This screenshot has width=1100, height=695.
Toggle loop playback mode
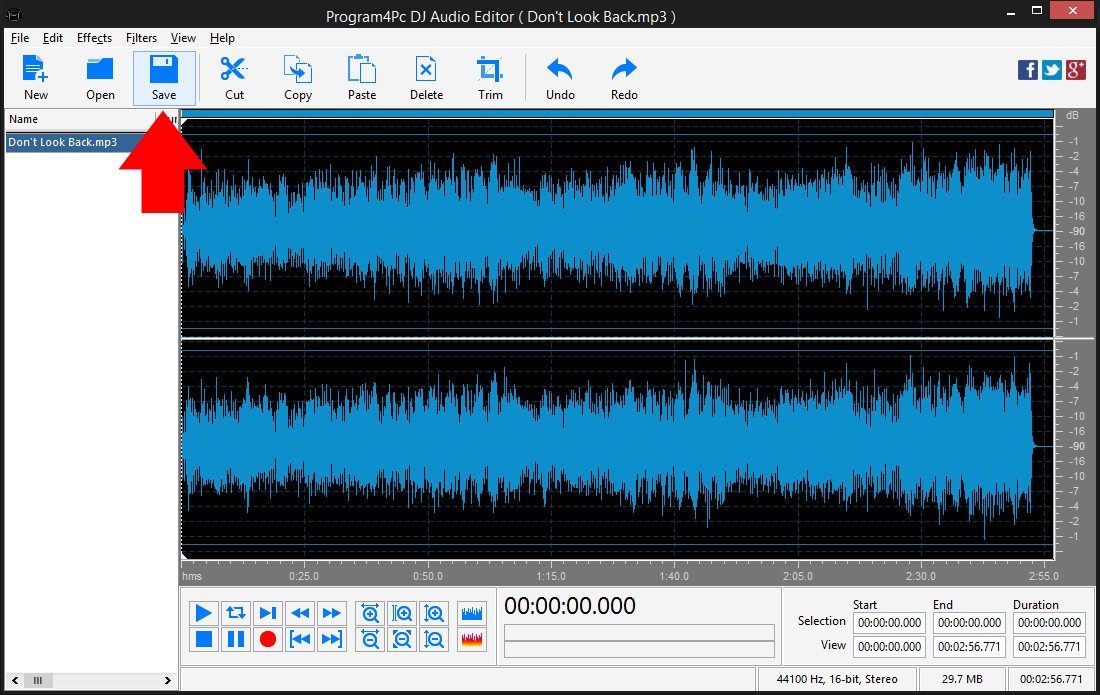[235, 613]
